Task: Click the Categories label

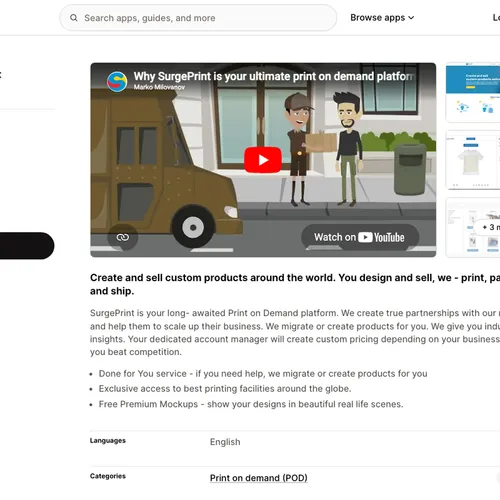Action: (x=108, y=476)
